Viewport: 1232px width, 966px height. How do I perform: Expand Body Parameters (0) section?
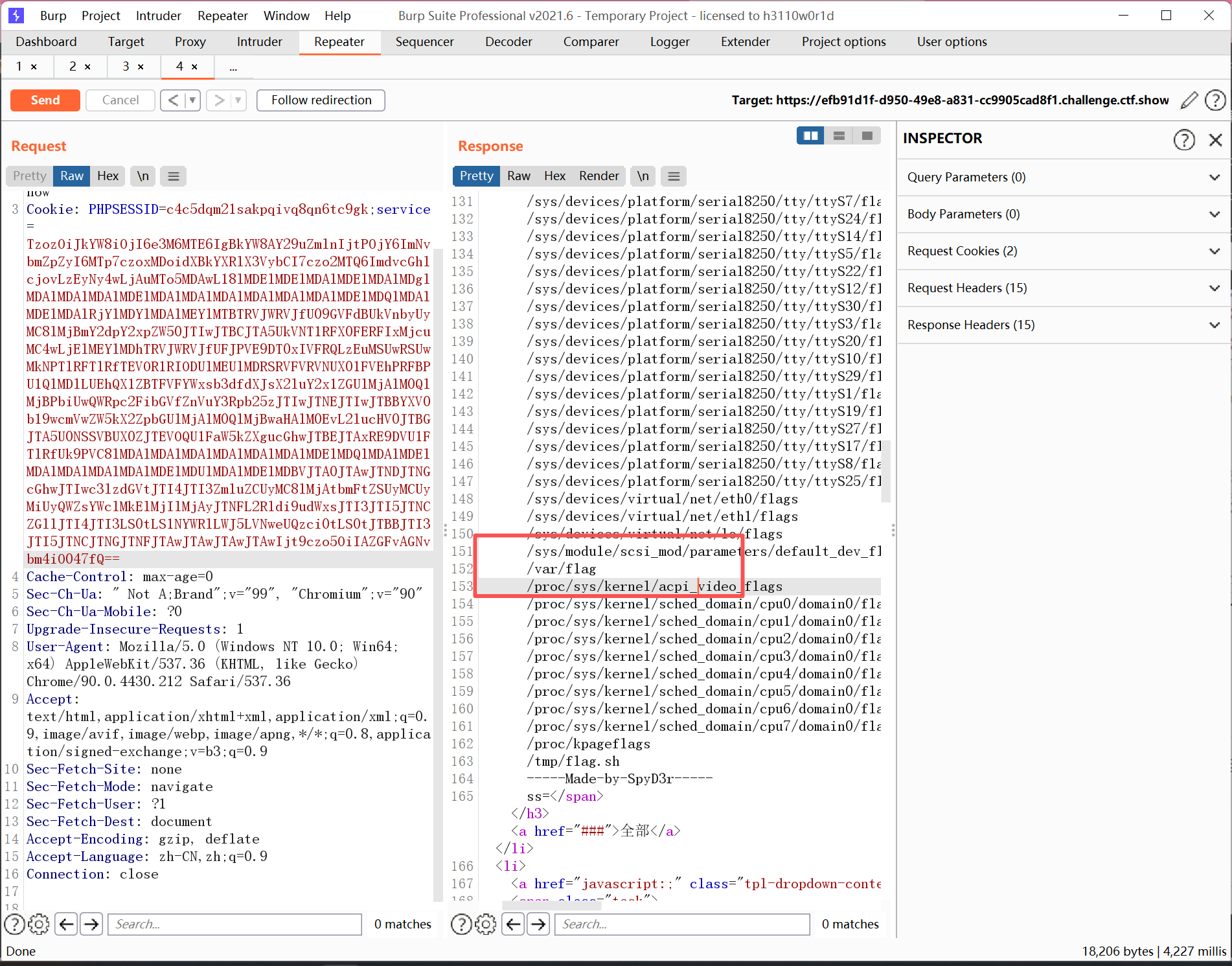pyautogui.click(x=1064, y=214)
